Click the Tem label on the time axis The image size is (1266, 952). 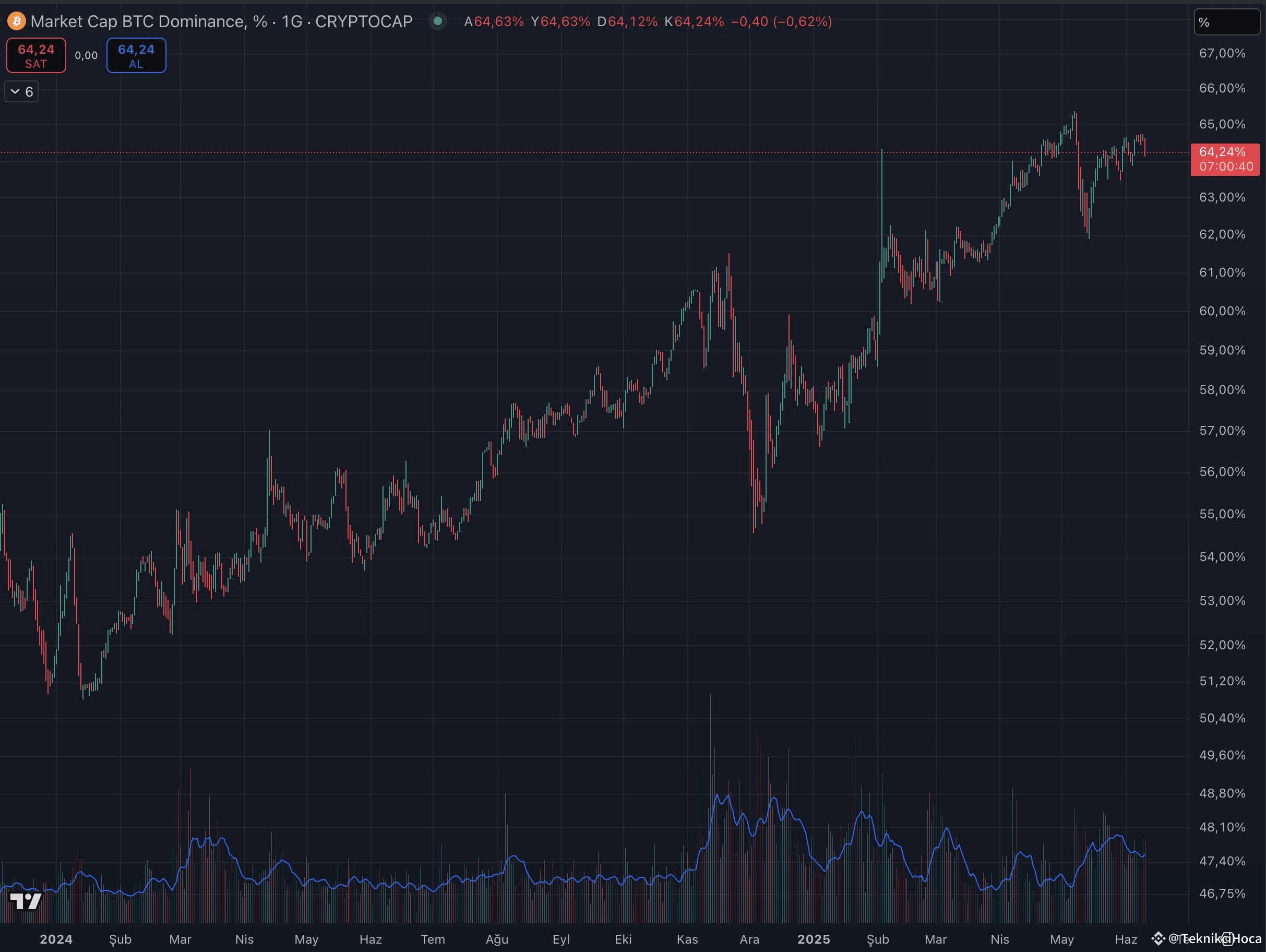[x=433, y=939]
